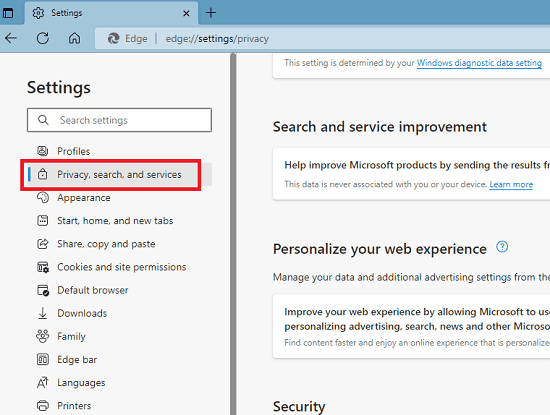This screenshot has width=550, height=415.
Task: Click the Share, copy and paste icon
Action: pyautogui.click(x=42, y=243)
